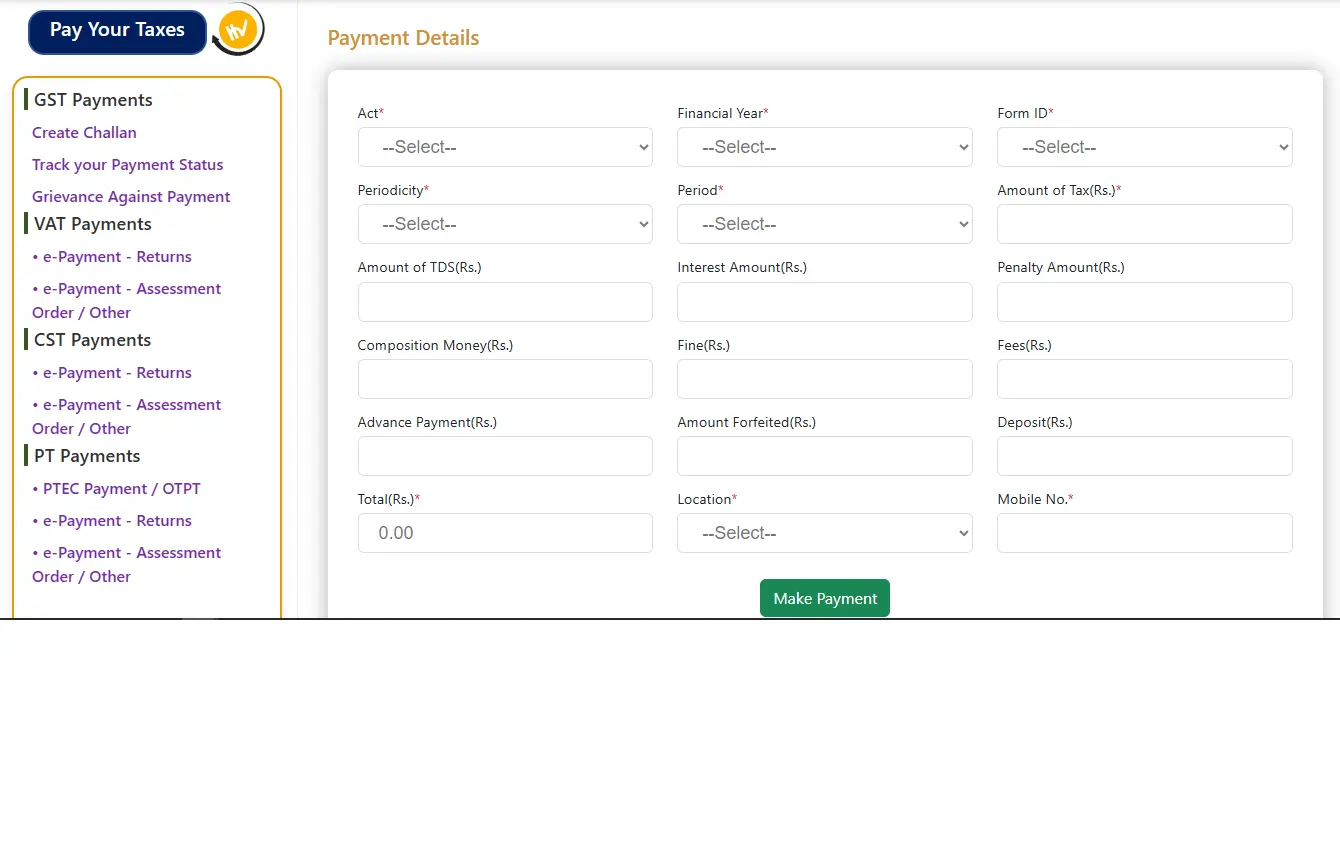Click Track your Payment Status

point(127,164)
